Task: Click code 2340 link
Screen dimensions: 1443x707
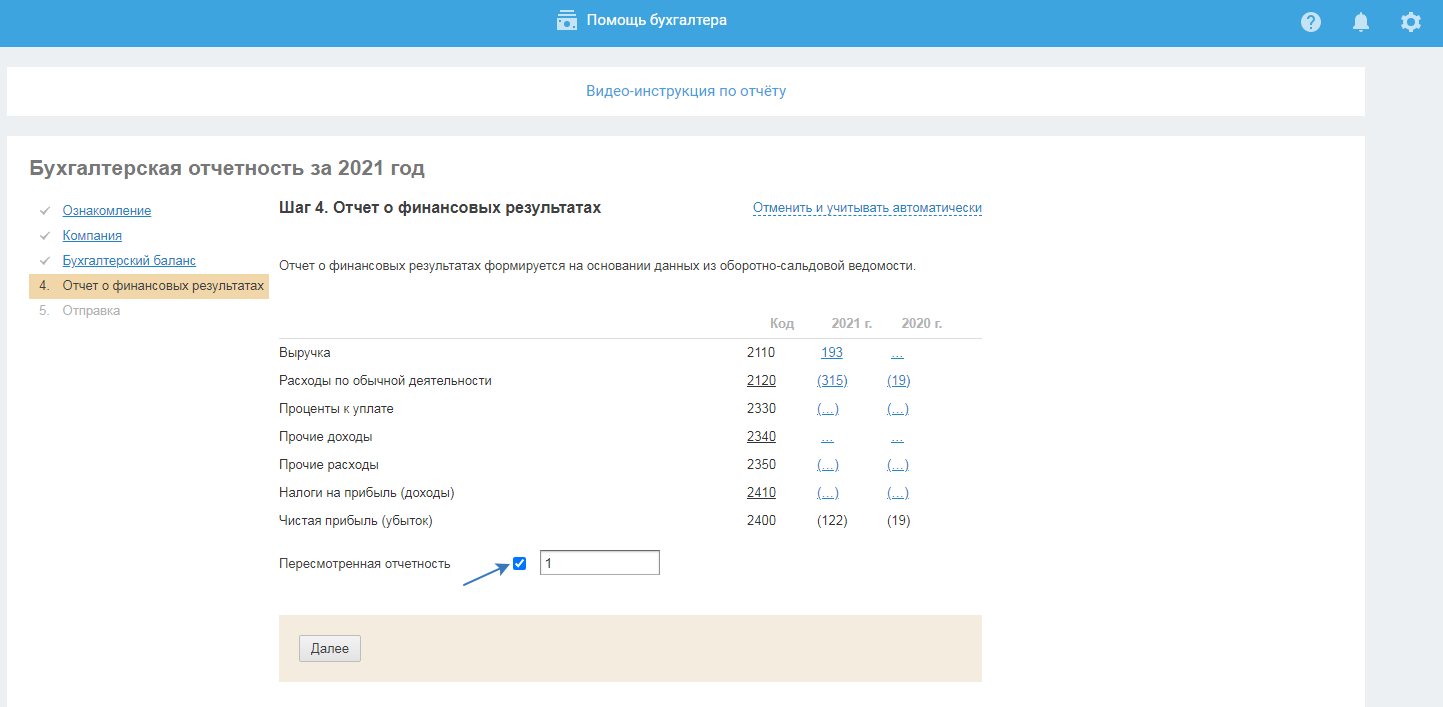Action: [x=761, y=437]
